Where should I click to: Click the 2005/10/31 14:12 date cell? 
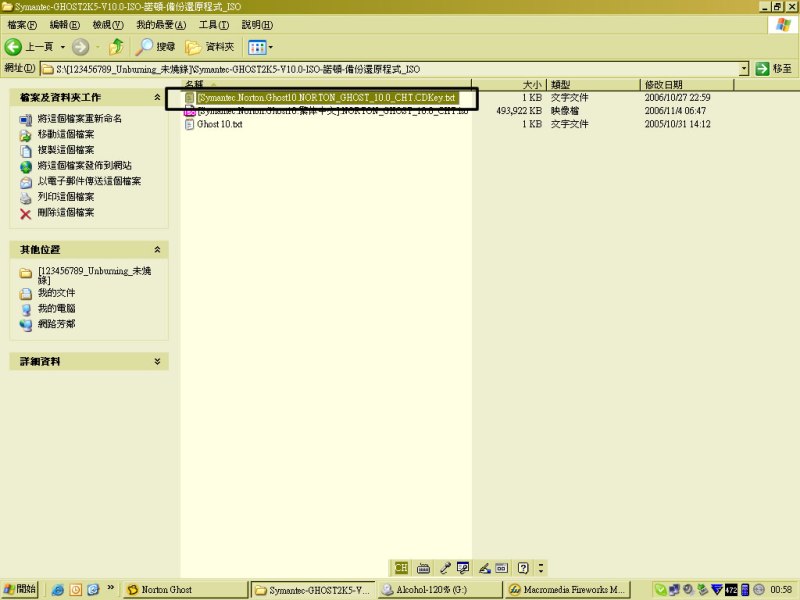677,124
